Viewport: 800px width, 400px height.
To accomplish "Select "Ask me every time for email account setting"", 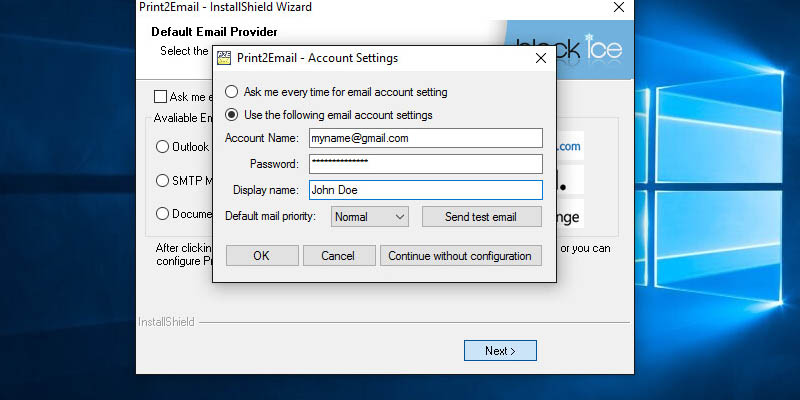I will point(232,92).
